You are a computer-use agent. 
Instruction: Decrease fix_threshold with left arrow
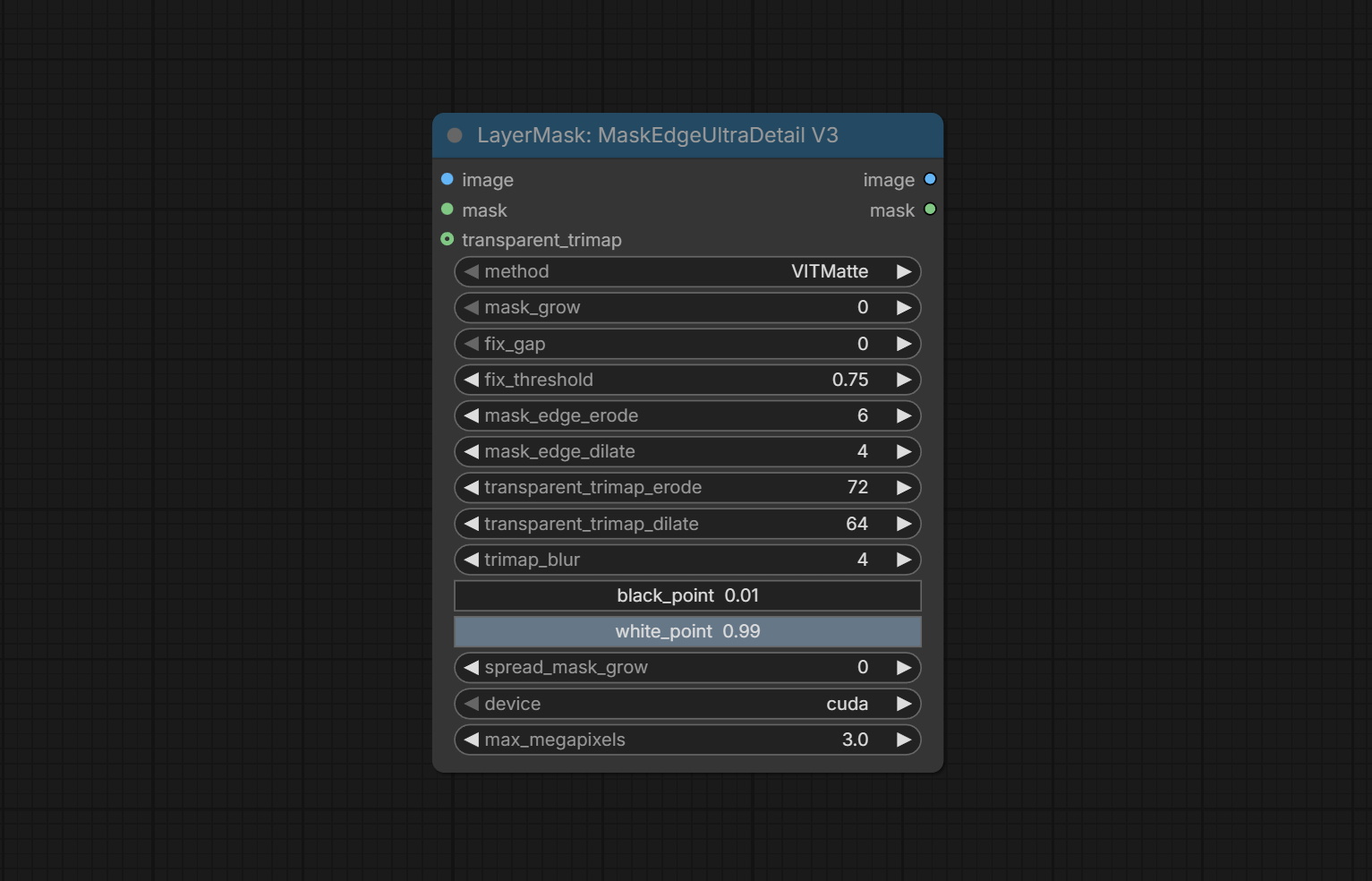point(472,380)
